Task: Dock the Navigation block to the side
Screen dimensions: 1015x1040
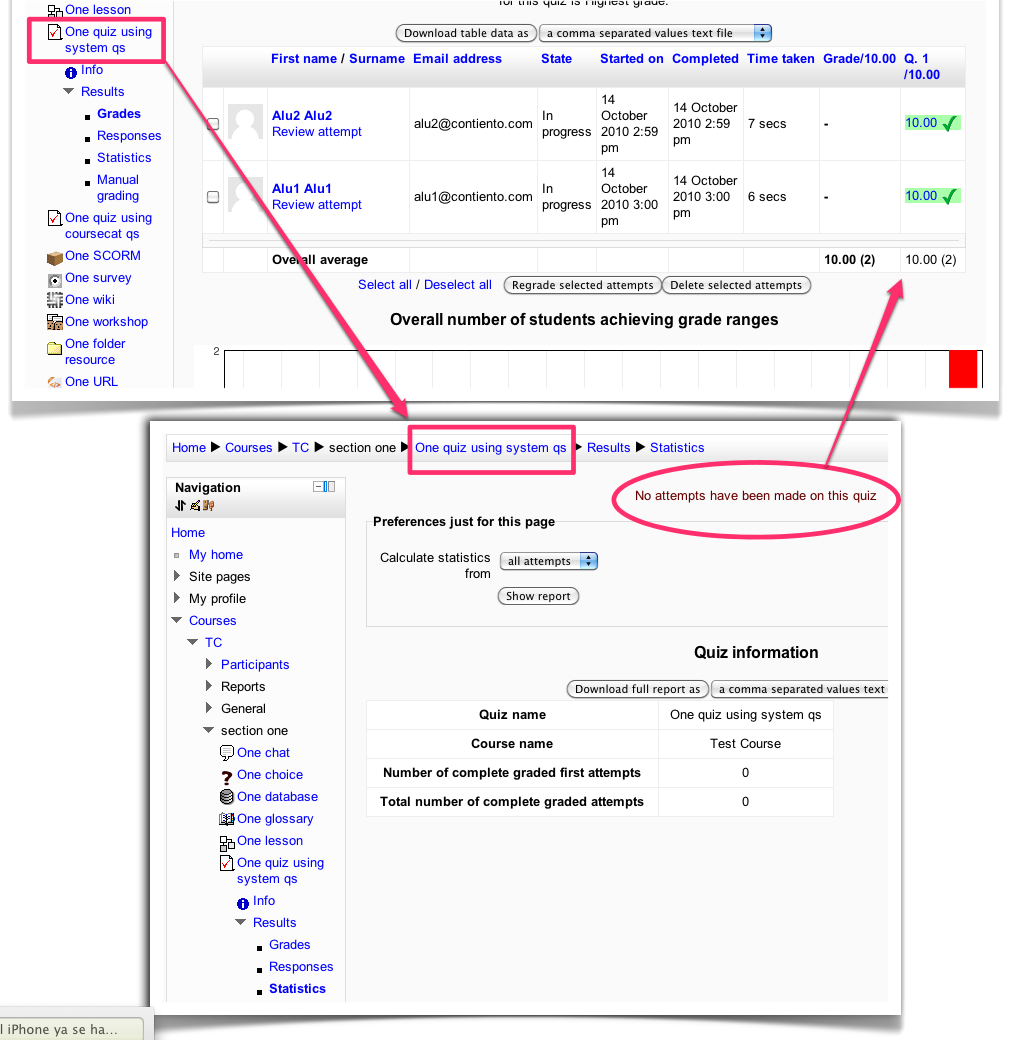Action: [x=330, y=487]
